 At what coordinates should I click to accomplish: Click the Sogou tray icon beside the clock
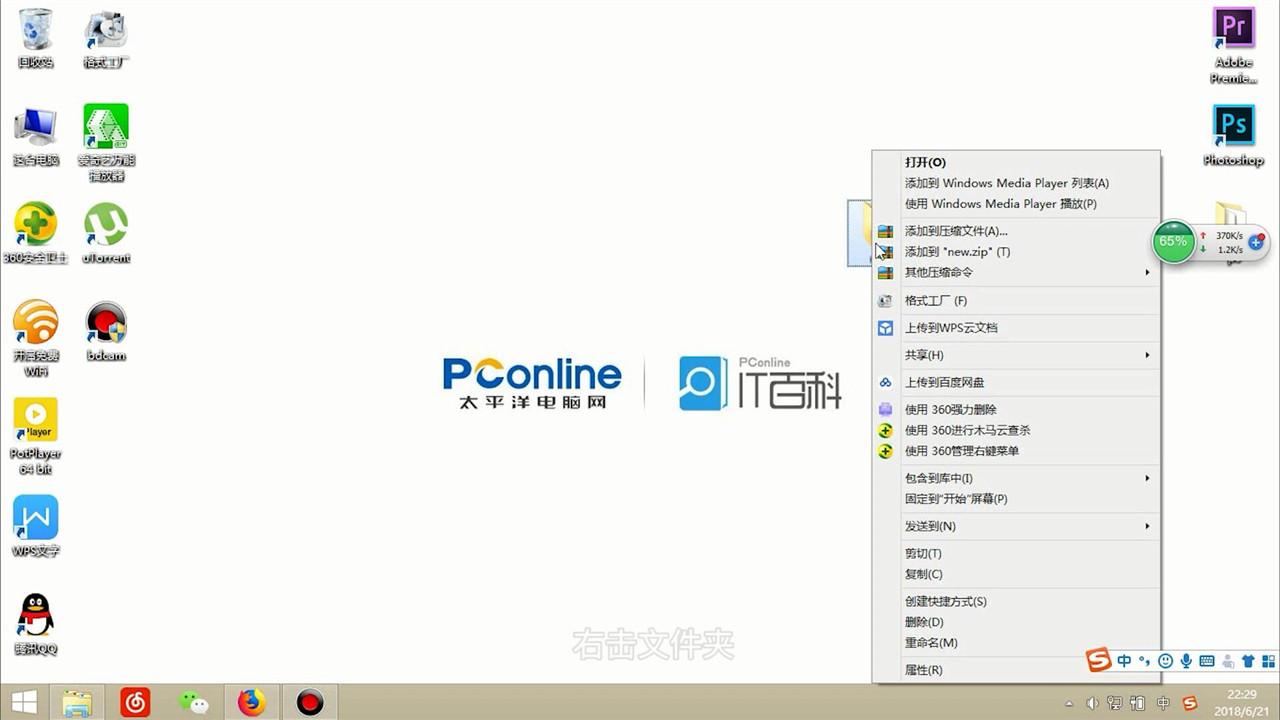pyautogui.click(x=1190, y=703)
